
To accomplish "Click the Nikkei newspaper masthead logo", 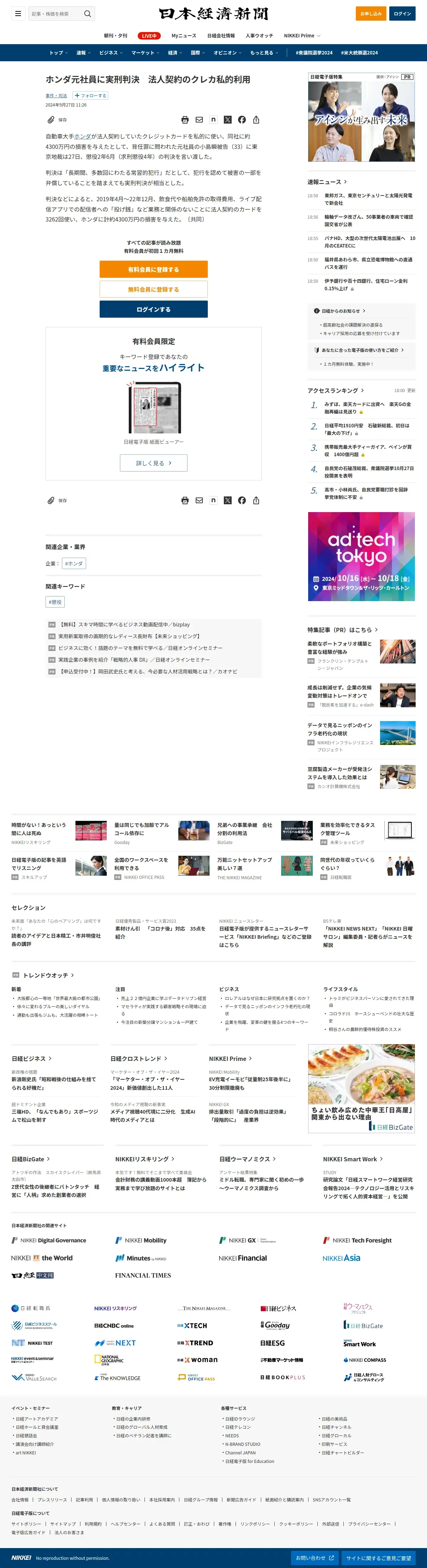I will pos(213,14).
